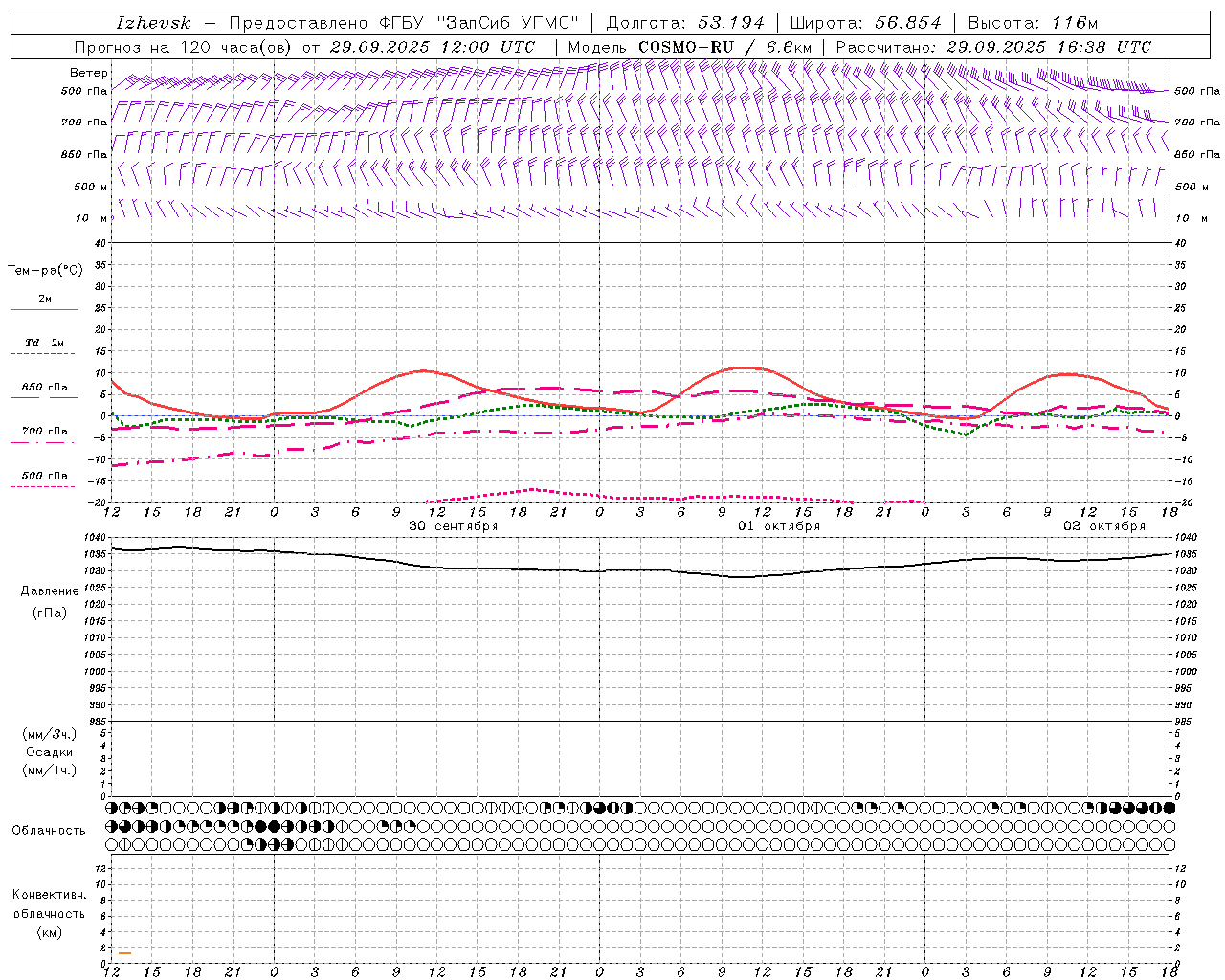Image resolution: width=1225 pixels, height=980 pixels.
Task: Click the '(мм/1ч.)' precipitation unit label
Action: click(50, 770)
